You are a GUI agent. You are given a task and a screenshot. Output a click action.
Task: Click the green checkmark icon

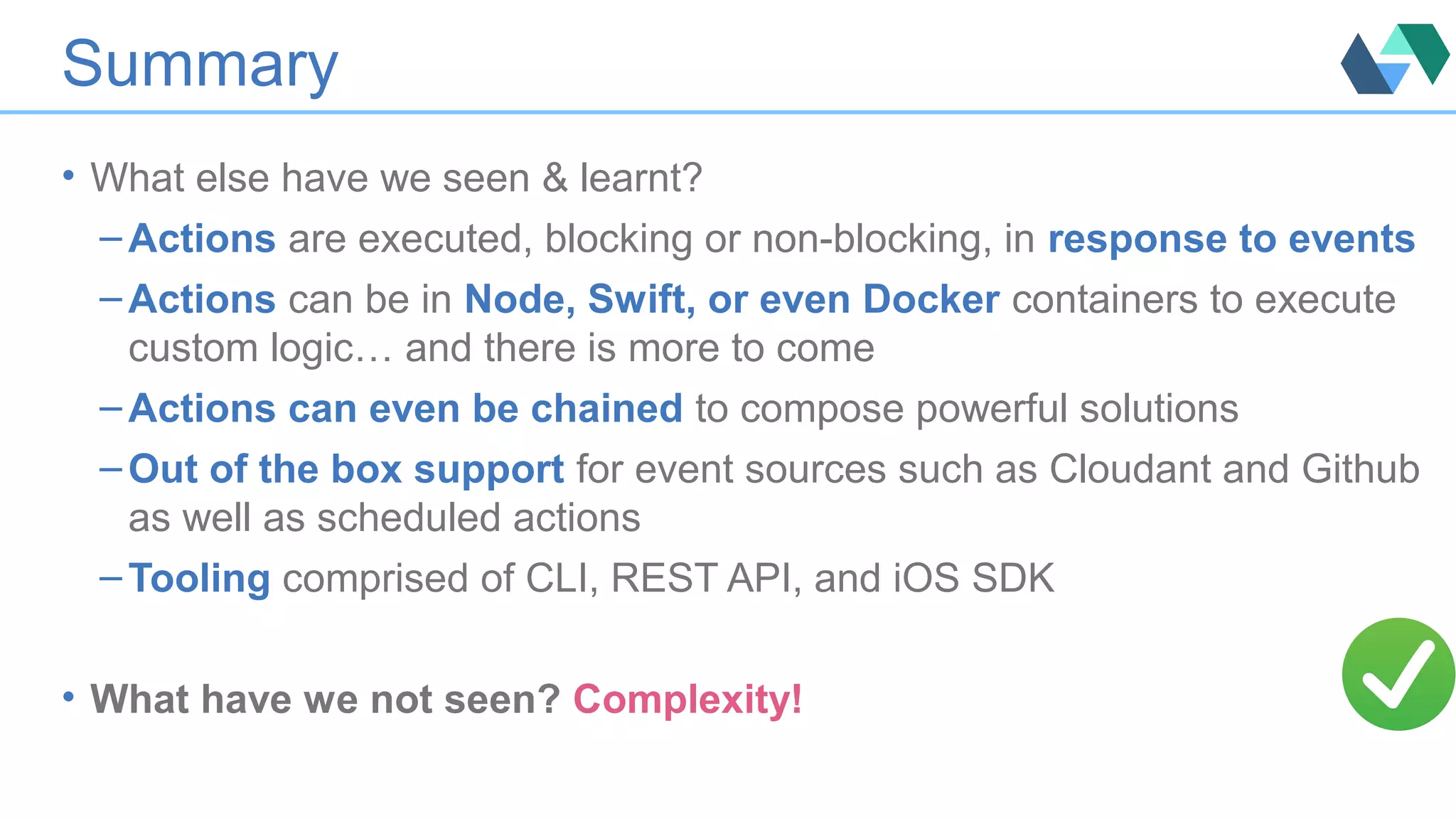[x=1398, y=674]
